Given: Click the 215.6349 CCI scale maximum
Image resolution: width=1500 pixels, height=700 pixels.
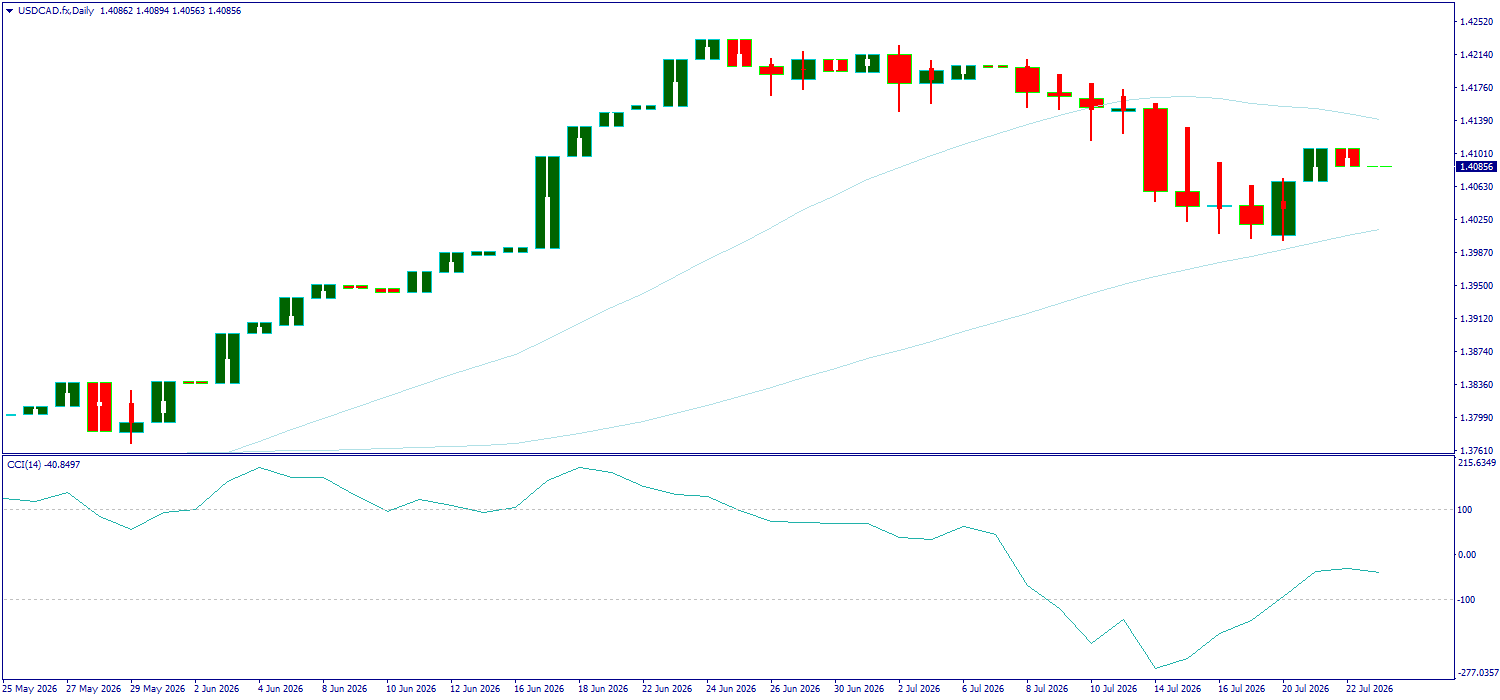Looking at the screenshot, I should click(x=1478, y=463).
